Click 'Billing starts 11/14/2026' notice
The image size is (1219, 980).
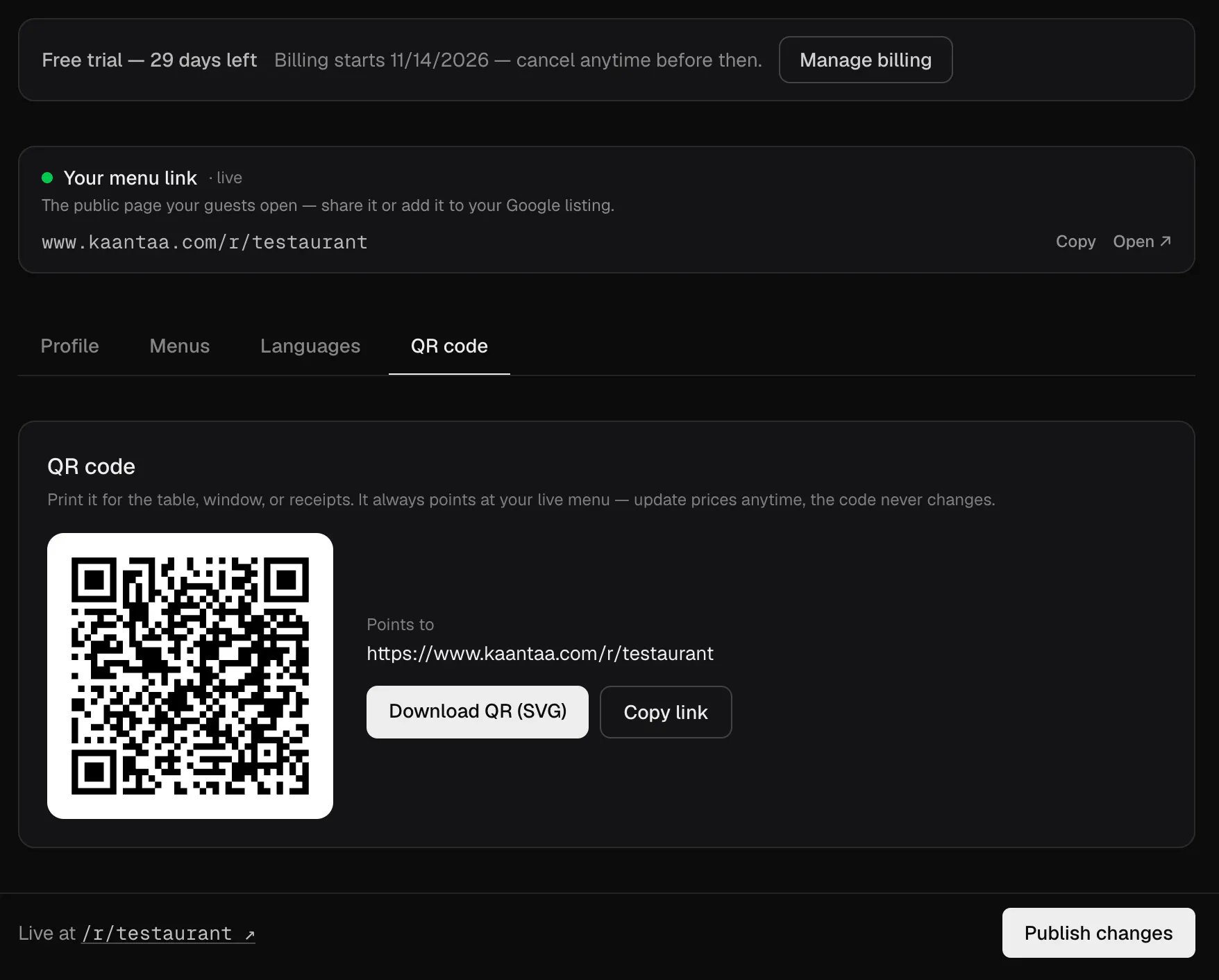(518, 60)
